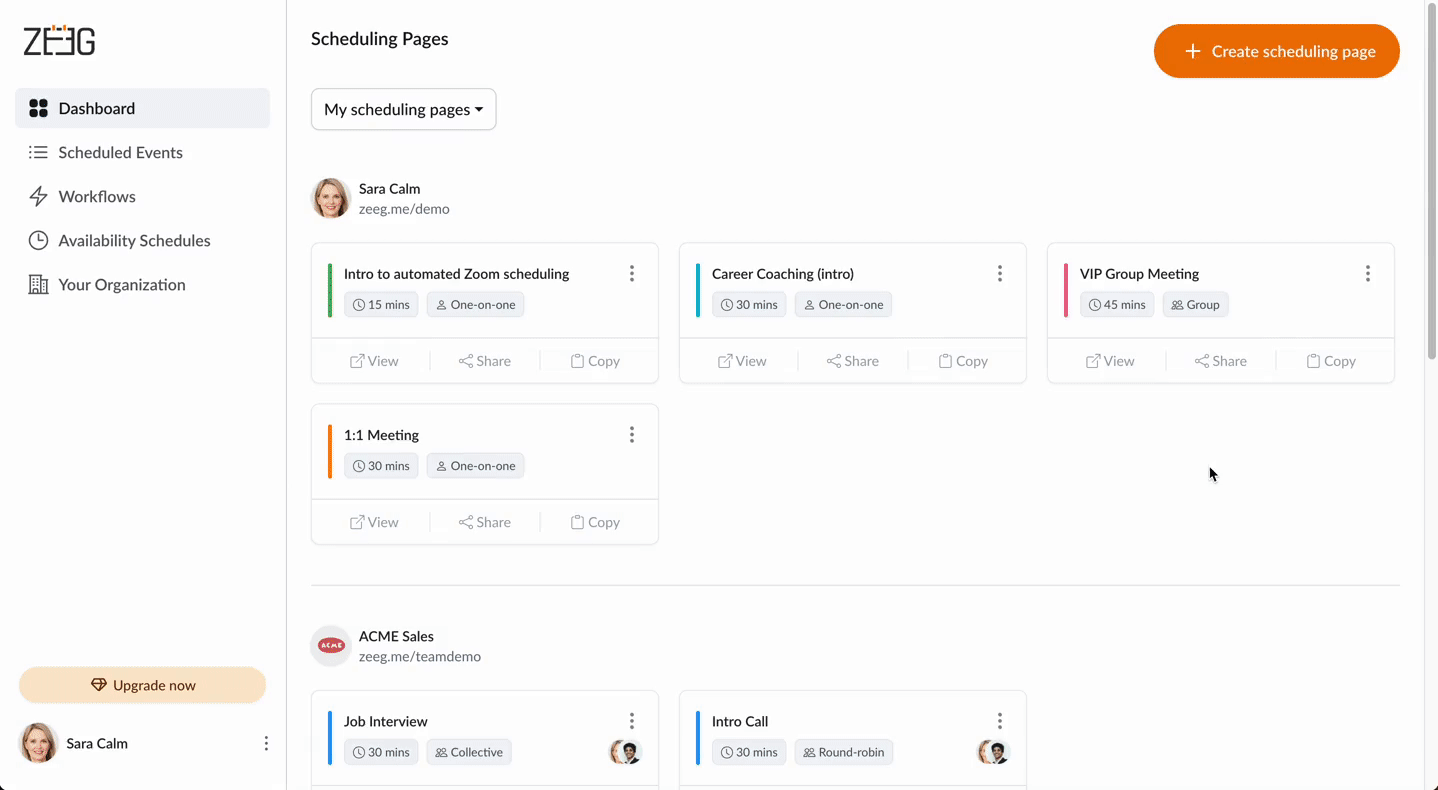1438x790 pixels.
Task: View the 1:1 Meeting scheduling page
Action: [374, 522]
